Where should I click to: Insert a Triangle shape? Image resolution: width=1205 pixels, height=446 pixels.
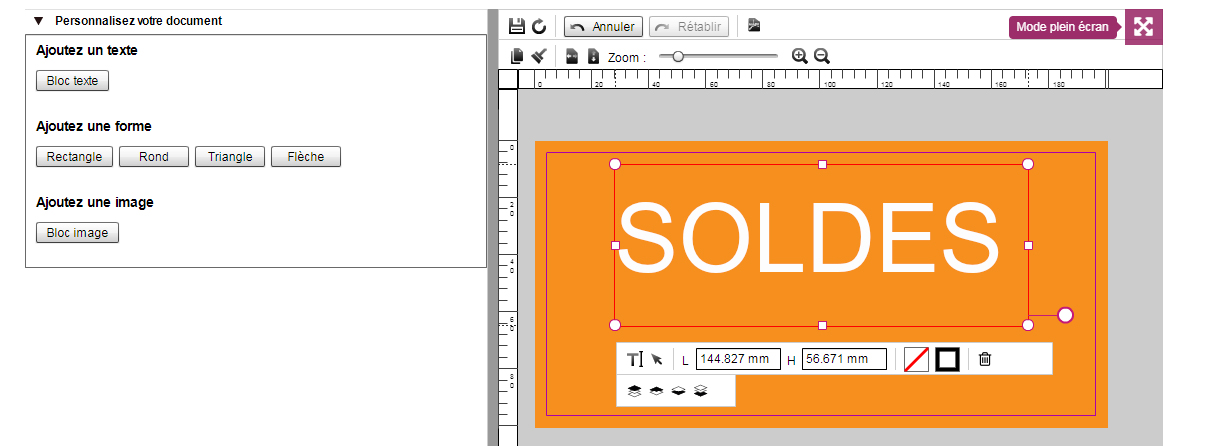click(230, 157)
